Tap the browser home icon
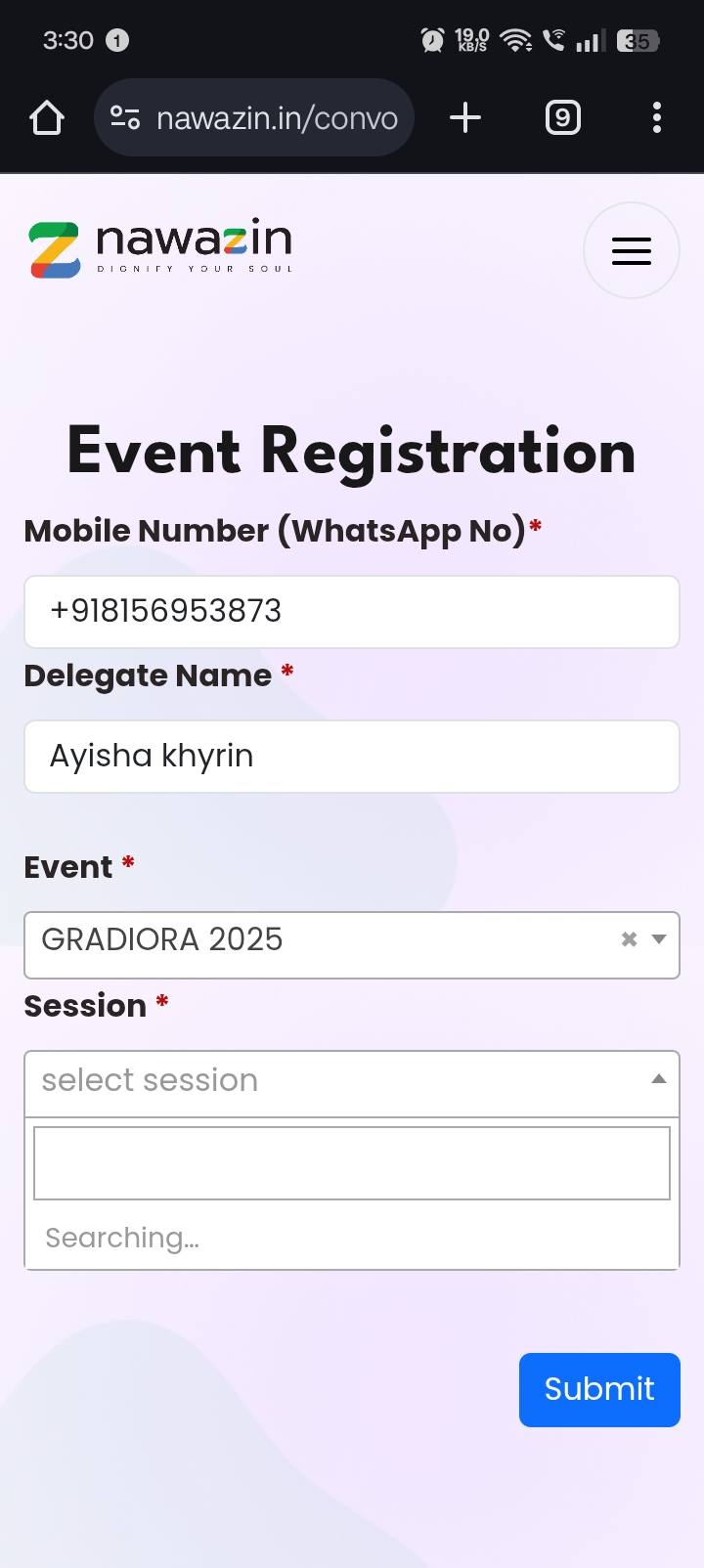Screen dimensions: 704x1568 pos(47,118)
